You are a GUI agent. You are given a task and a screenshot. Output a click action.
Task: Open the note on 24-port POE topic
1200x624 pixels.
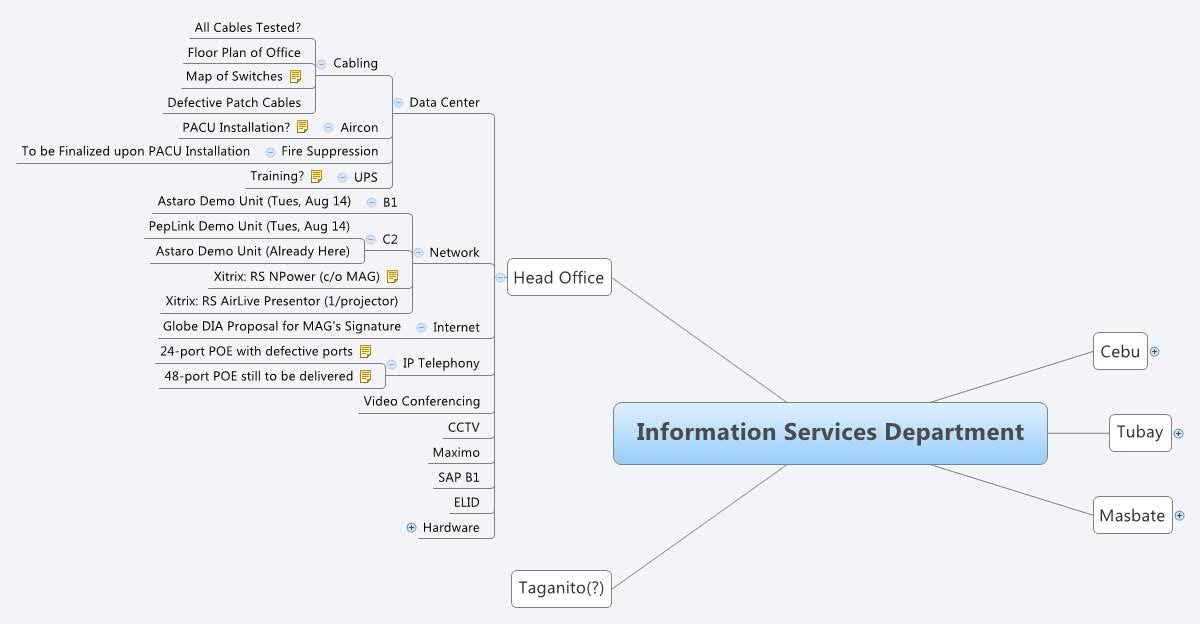[366, 351]
